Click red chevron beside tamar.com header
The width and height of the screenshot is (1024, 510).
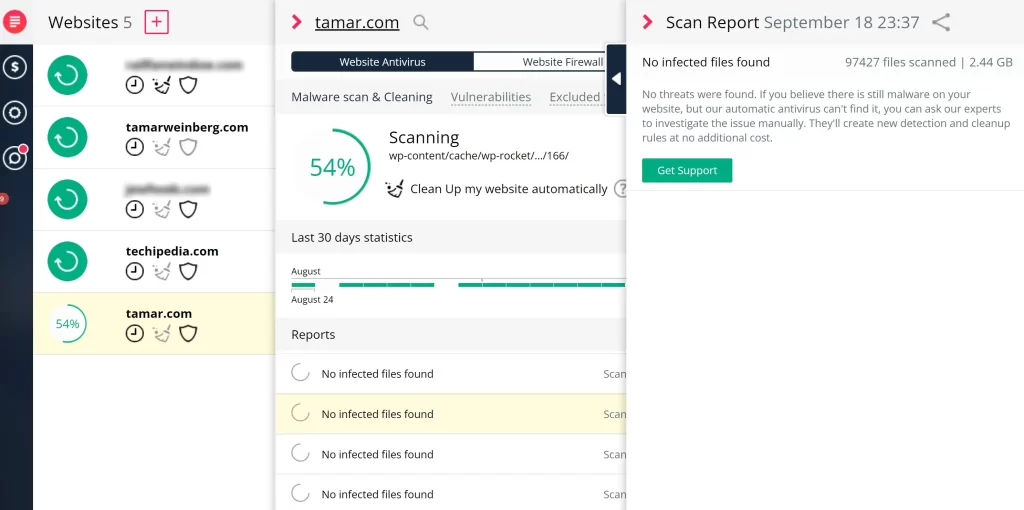click(x=297, y=22)
